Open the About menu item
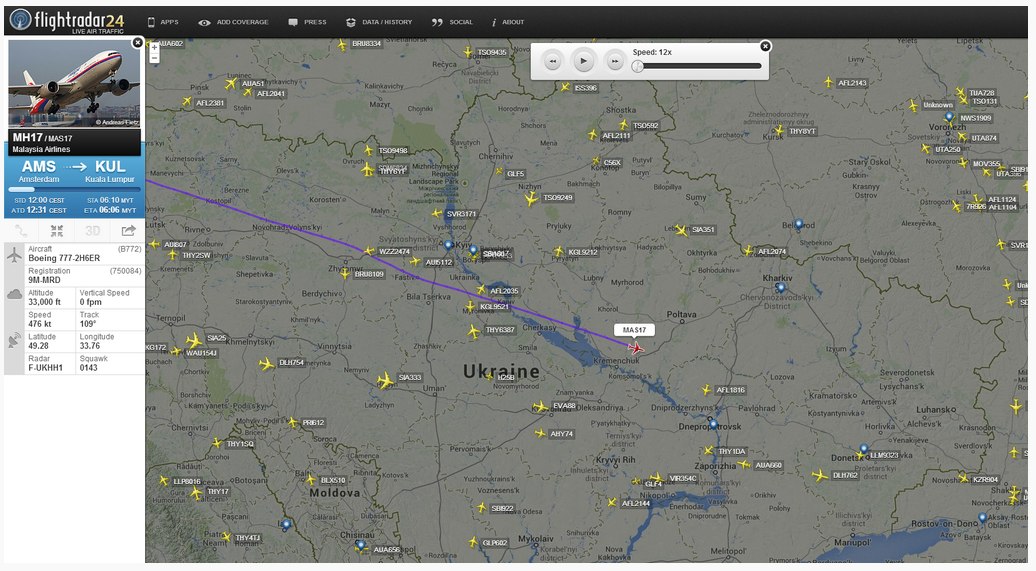The height and width of the screenshot is (571, 1036). [x=508, y=22]
